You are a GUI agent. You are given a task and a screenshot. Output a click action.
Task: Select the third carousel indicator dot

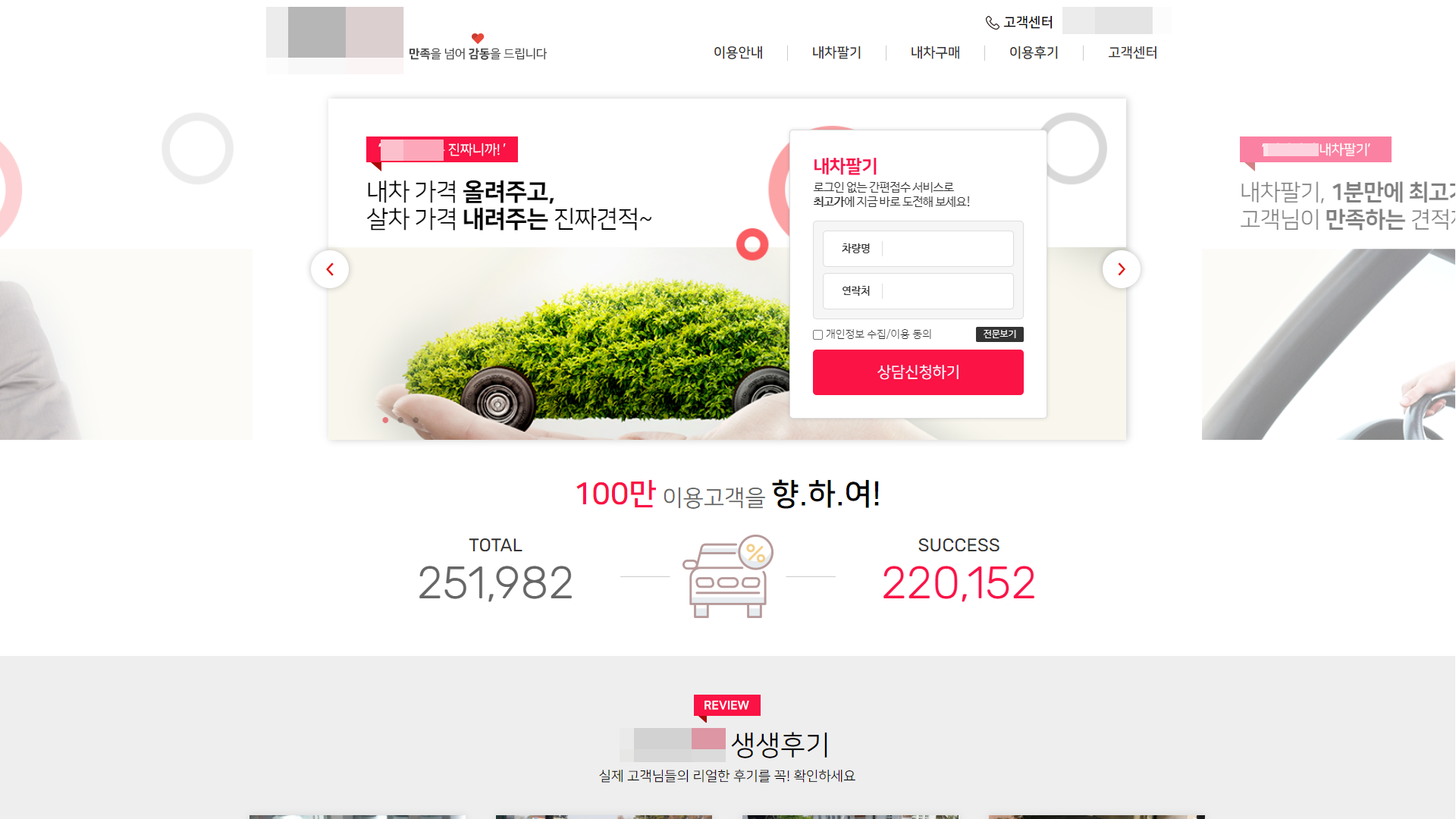pyautogui.click(x=416, y=420)
